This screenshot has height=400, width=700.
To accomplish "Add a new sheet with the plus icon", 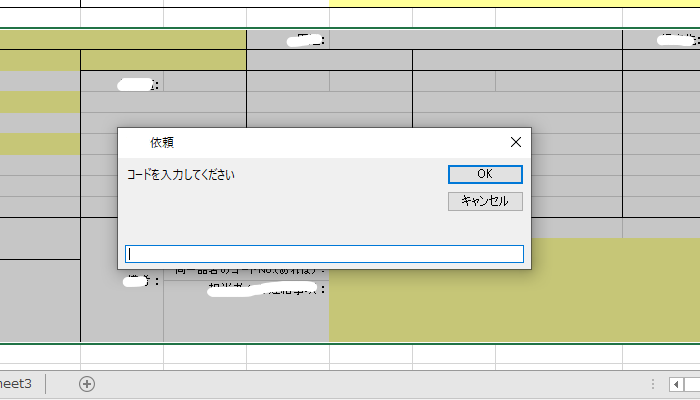I will [87, 384].
